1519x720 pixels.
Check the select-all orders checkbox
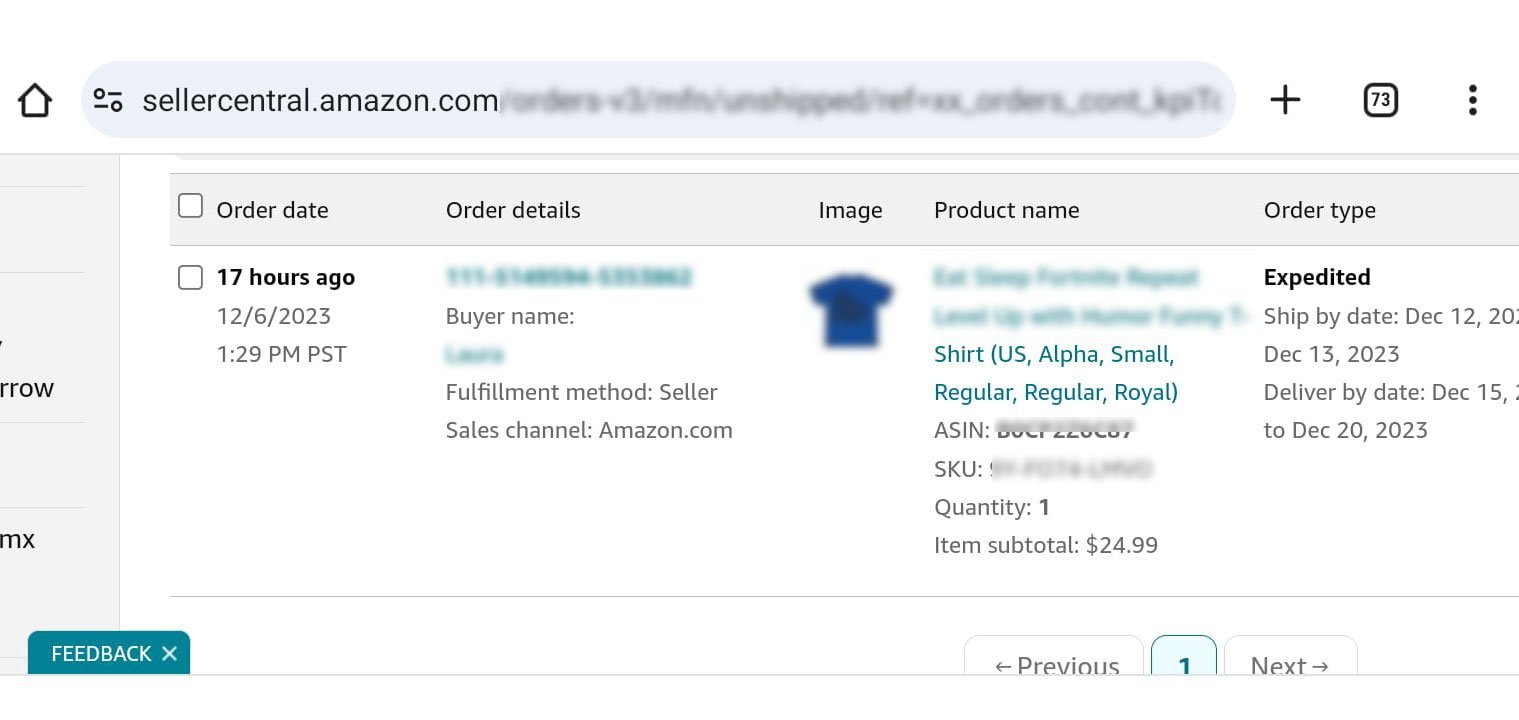(x=190, y=205)
